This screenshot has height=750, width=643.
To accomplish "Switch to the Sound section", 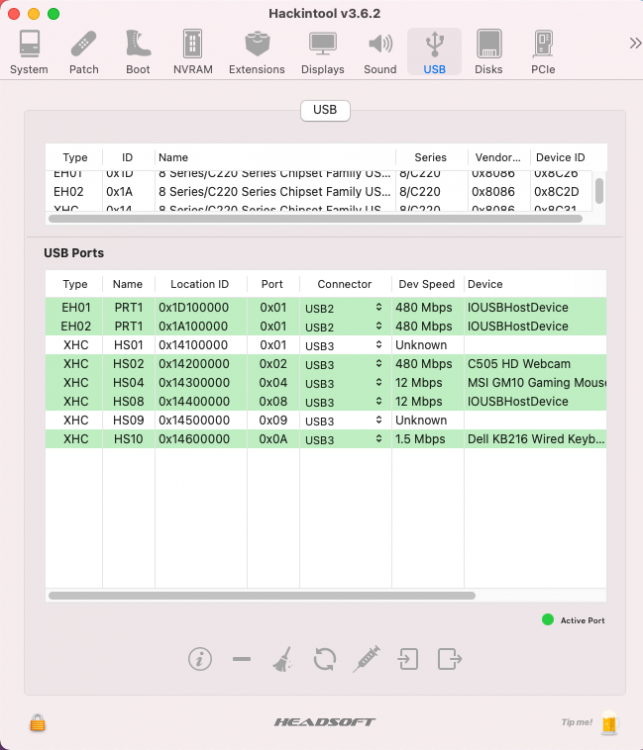I will point(380,52).
